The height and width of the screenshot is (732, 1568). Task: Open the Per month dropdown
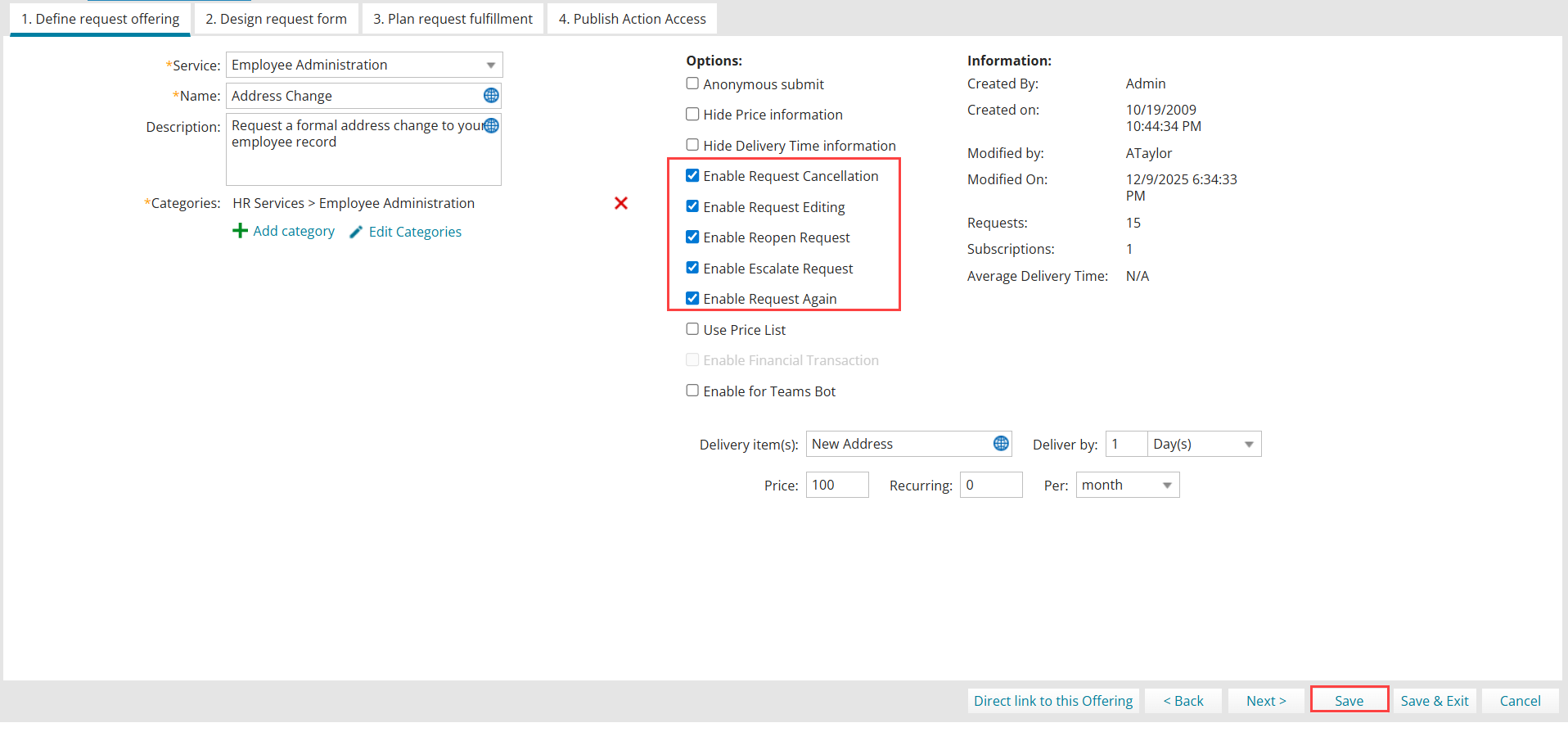pyautogui.click(x=1166, y=486)
